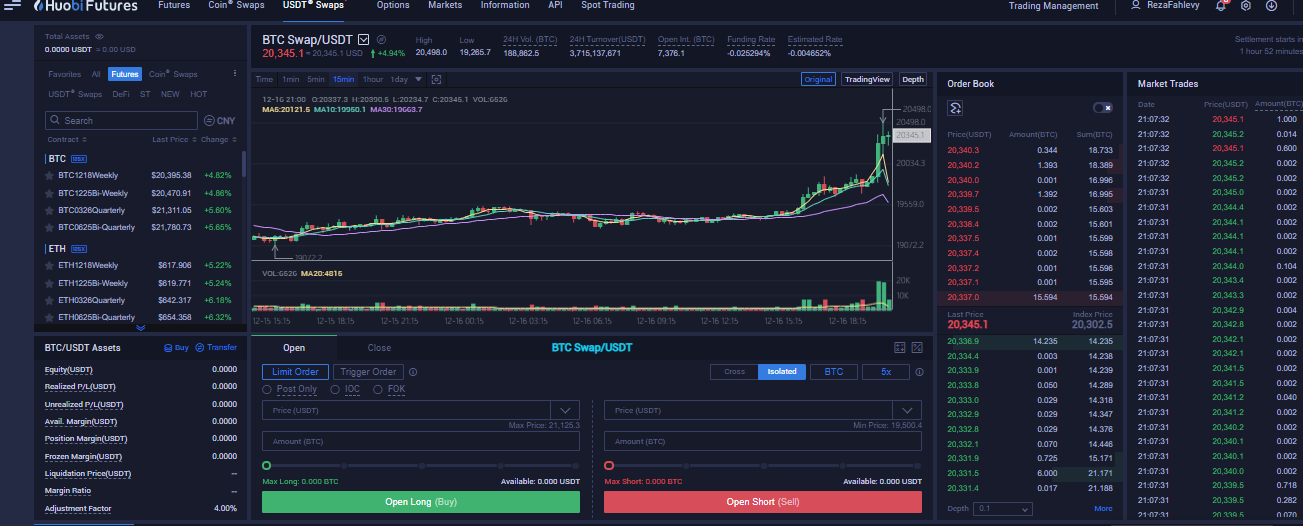The image size is (1303, 526).
Task: Open fee rate percent icon in order panel
Action: tap(918, 347)
